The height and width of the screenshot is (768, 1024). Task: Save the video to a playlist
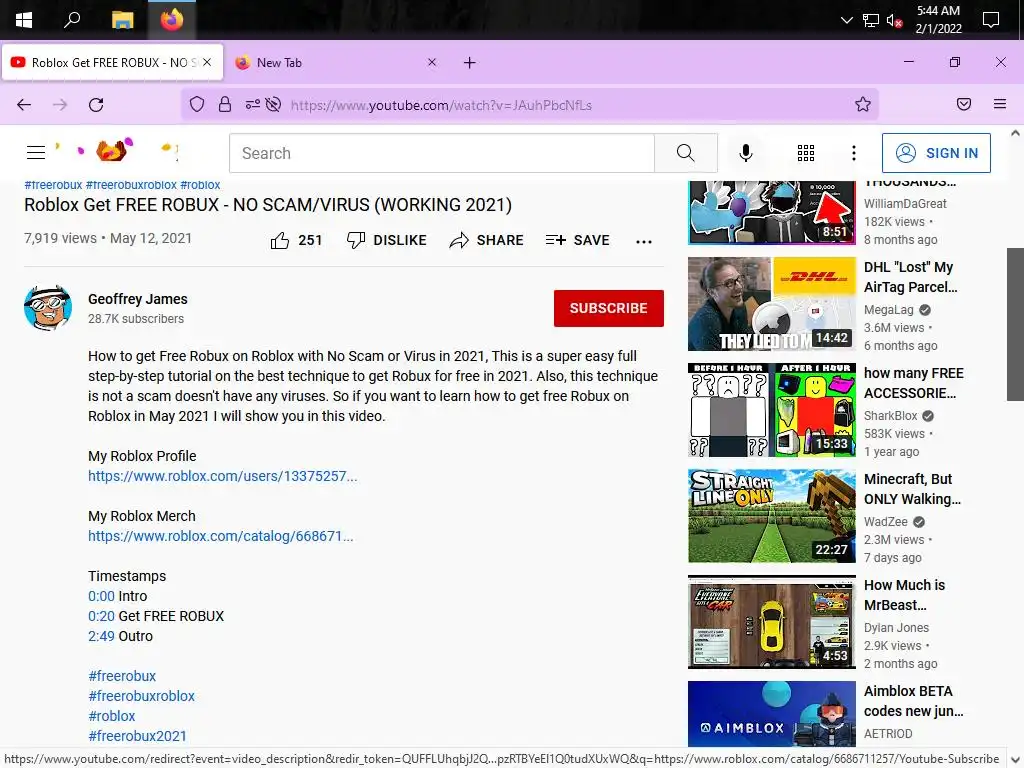577,240
